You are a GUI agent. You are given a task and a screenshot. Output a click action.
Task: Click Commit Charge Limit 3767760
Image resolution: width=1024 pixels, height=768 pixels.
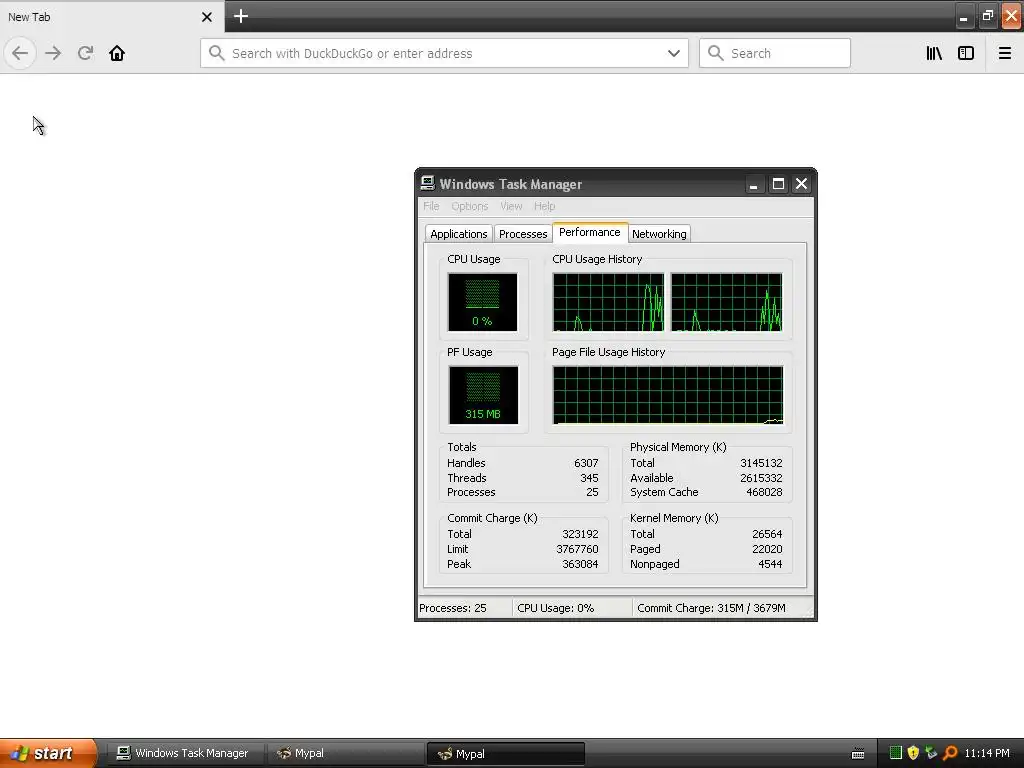(x=577, y=549)
